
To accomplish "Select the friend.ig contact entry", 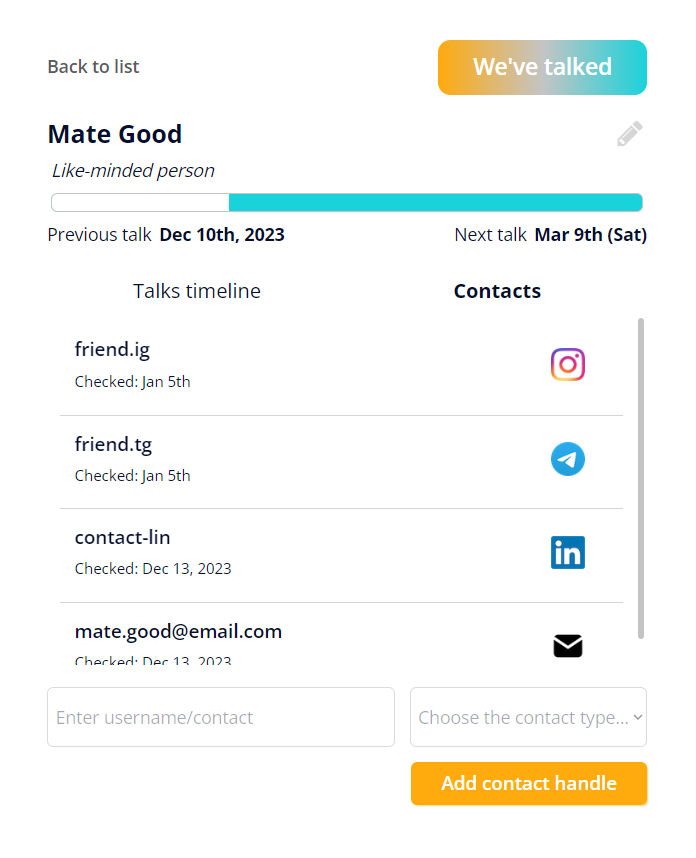I will 112,350.
